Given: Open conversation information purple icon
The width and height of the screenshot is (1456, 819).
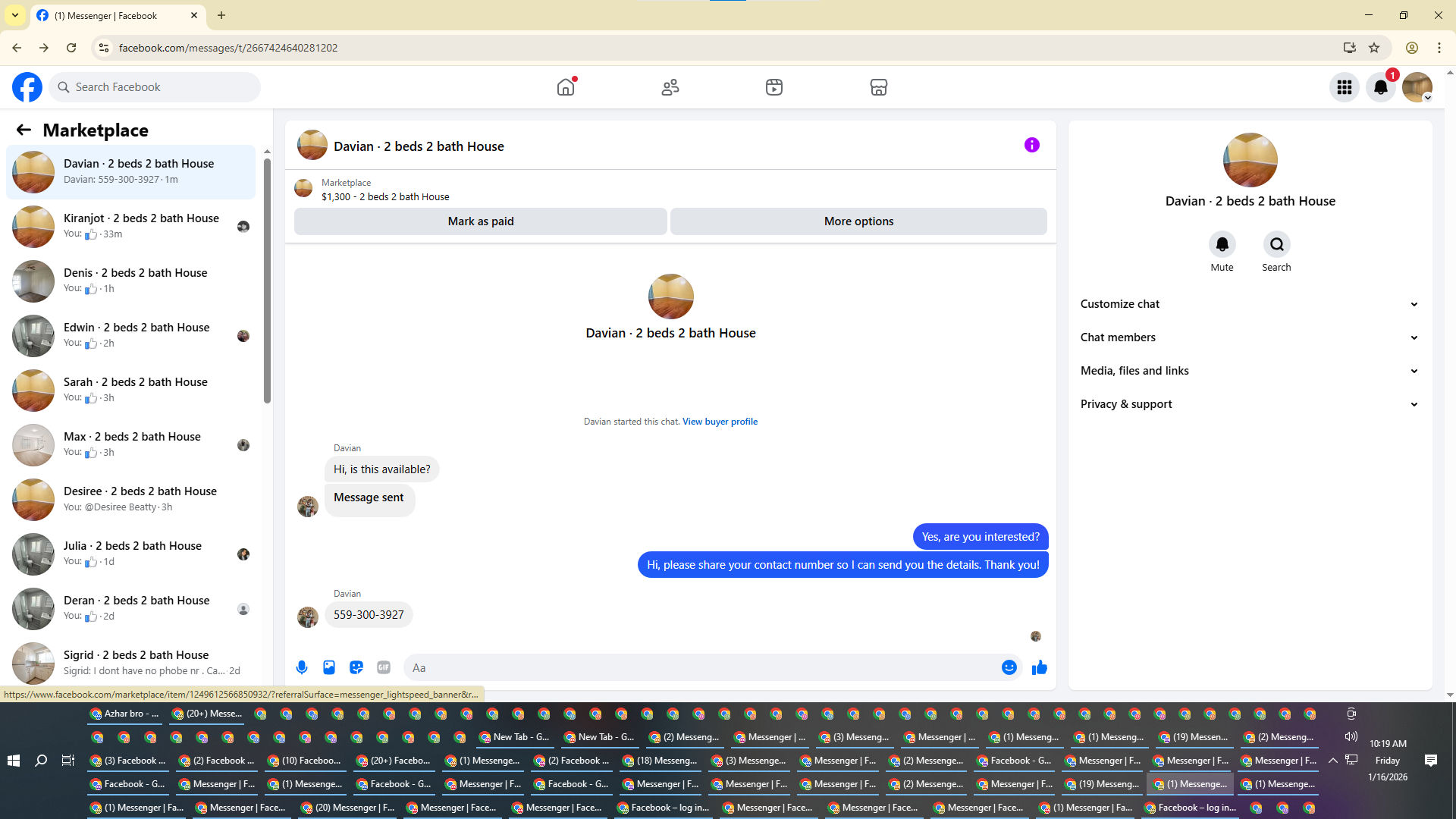Looking at the screenshot, I should click(1031, 145).
